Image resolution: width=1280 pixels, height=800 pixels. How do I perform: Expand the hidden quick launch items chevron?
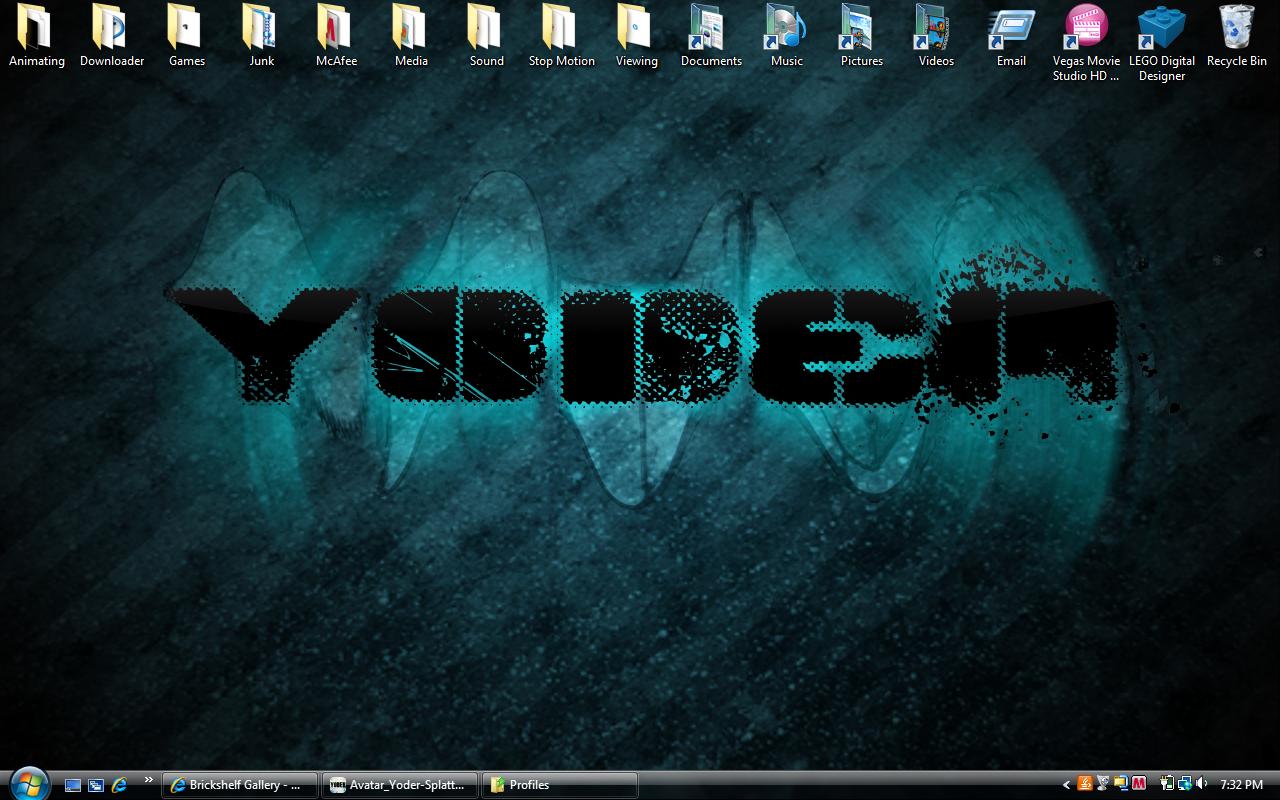[x=149, y=780]
